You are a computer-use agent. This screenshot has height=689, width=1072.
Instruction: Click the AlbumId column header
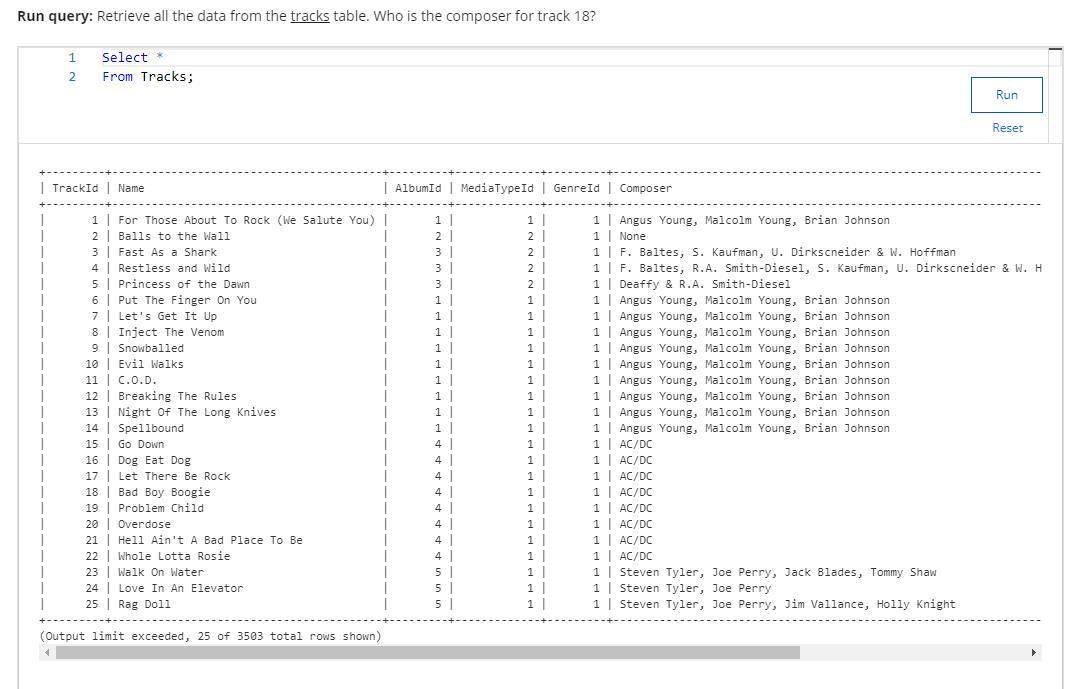pos(418,188)
